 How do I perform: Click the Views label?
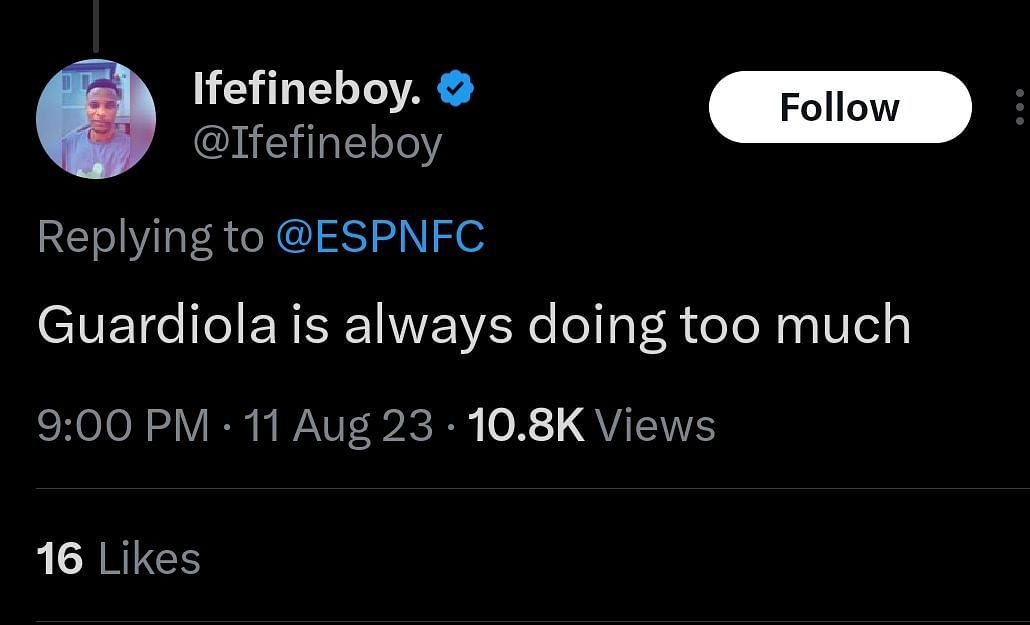pyautogui.click(x=655, y=425)
